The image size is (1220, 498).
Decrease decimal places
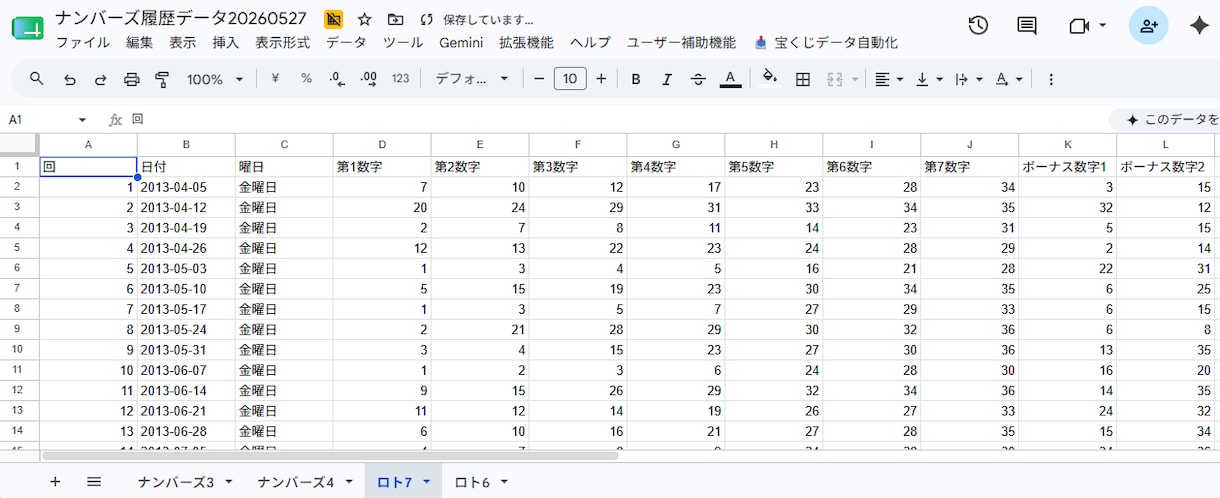337,79
